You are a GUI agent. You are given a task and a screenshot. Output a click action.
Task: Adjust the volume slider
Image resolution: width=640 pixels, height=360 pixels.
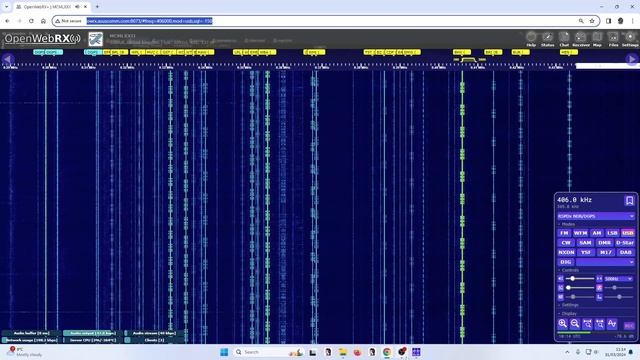pyautogui.click(x=580, y=279)
